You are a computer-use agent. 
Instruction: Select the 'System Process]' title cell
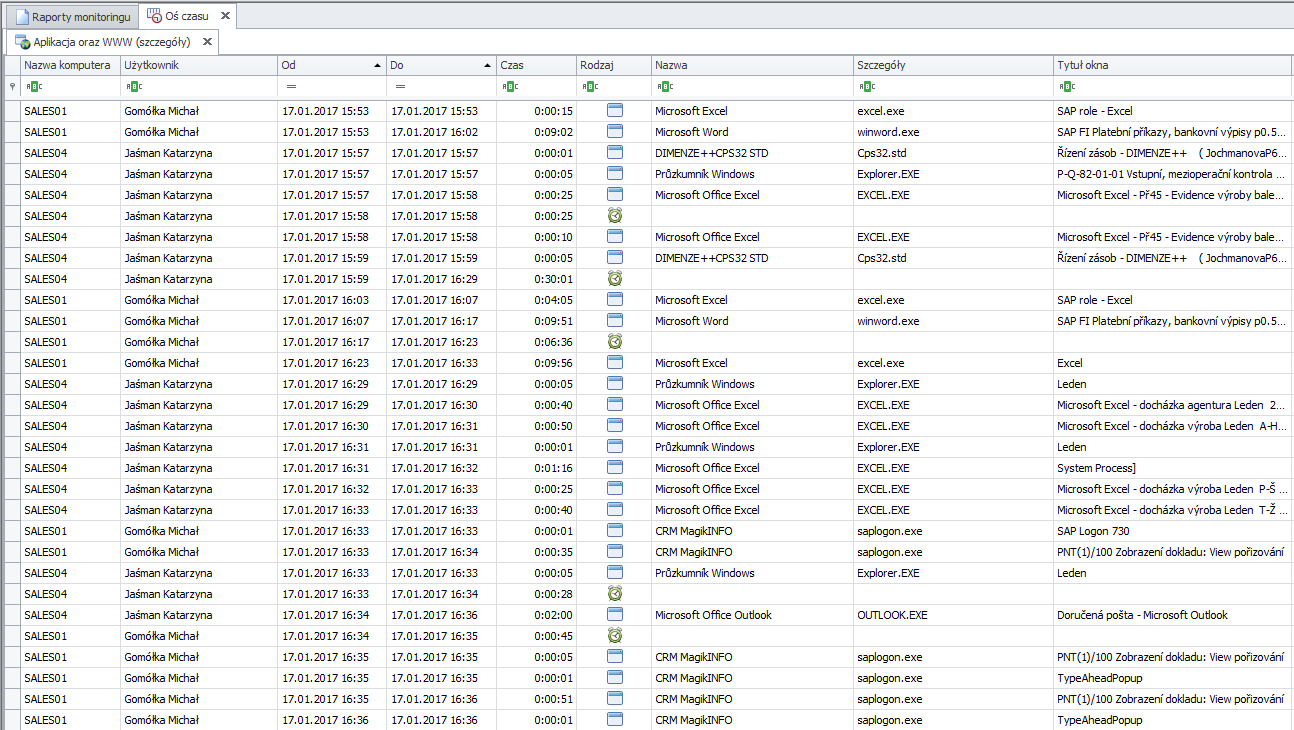[x=1173, y=468]
